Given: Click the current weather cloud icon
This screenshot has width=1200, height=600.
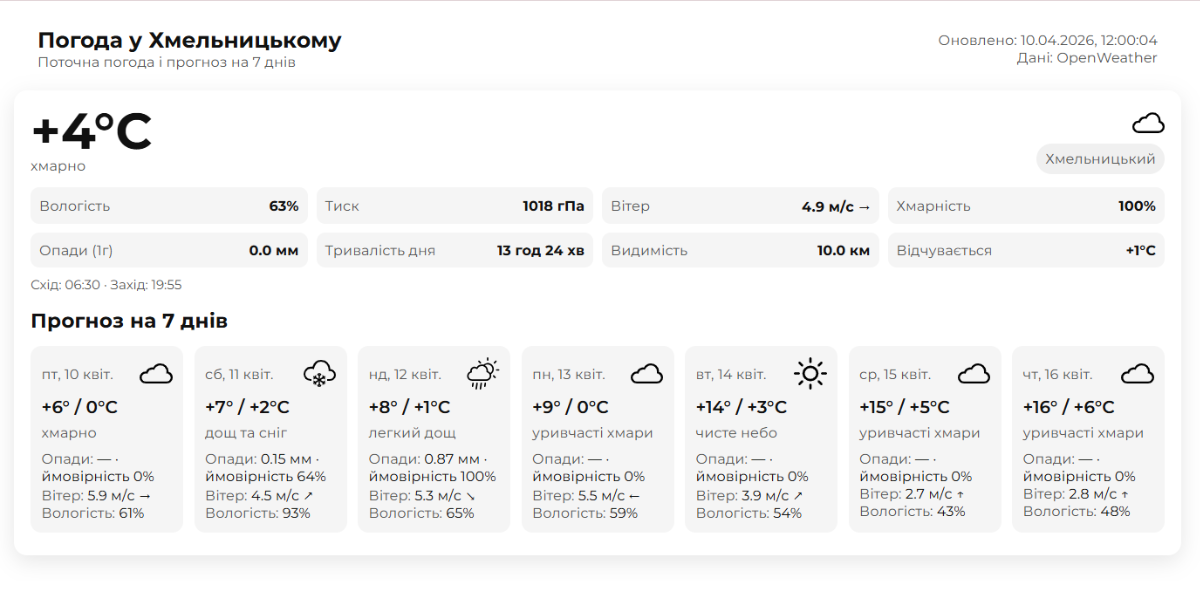Looking at the screenshot, I should [1148, 123].
